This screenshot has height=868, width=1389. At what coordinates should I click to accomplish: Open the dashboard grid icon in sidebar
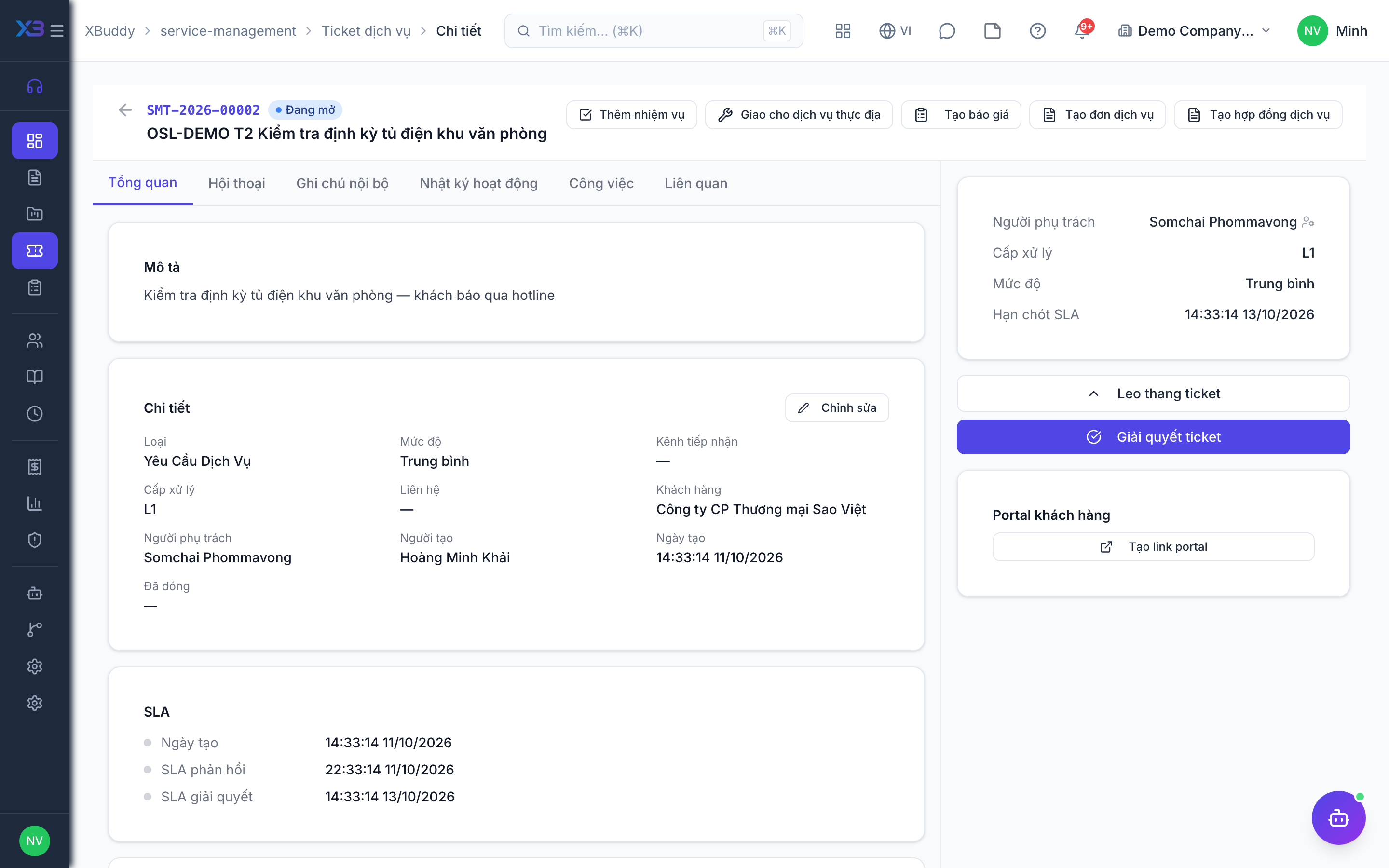click(x=34, y=141)
